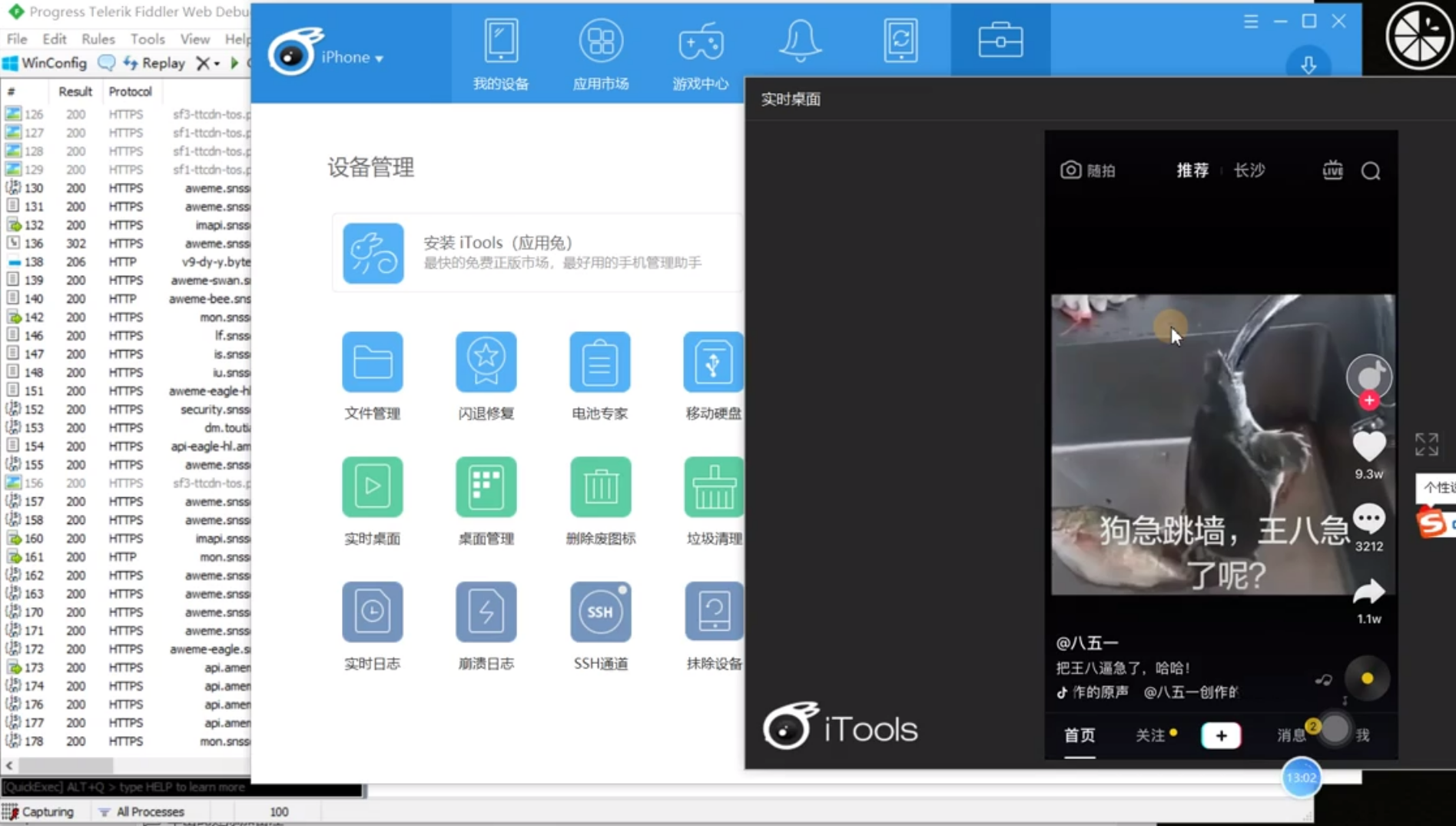
Task: Select Fiddler session row 138
Action: pos(127,262)
